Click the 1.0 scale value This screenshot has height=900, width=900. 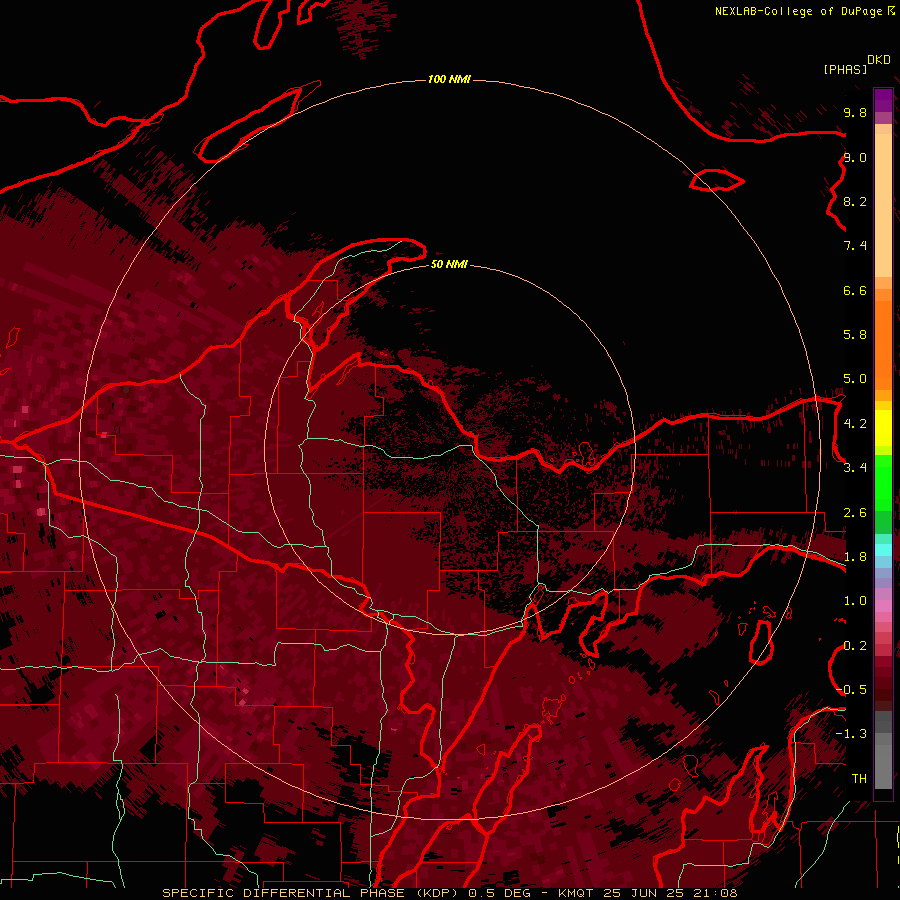(x=855, y=601)
